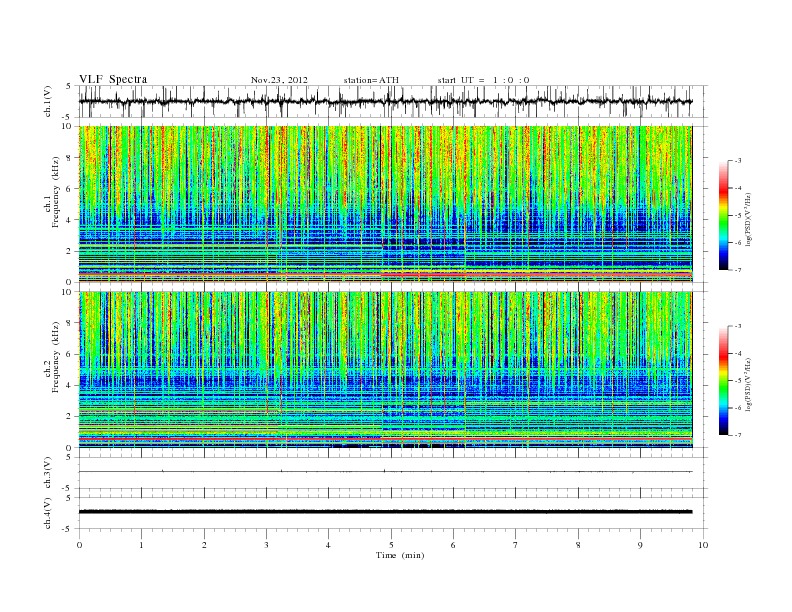This screenshot has width=792, height=612.
Task: Click the "5" tick on the time axis
Action: coord(391,545)
